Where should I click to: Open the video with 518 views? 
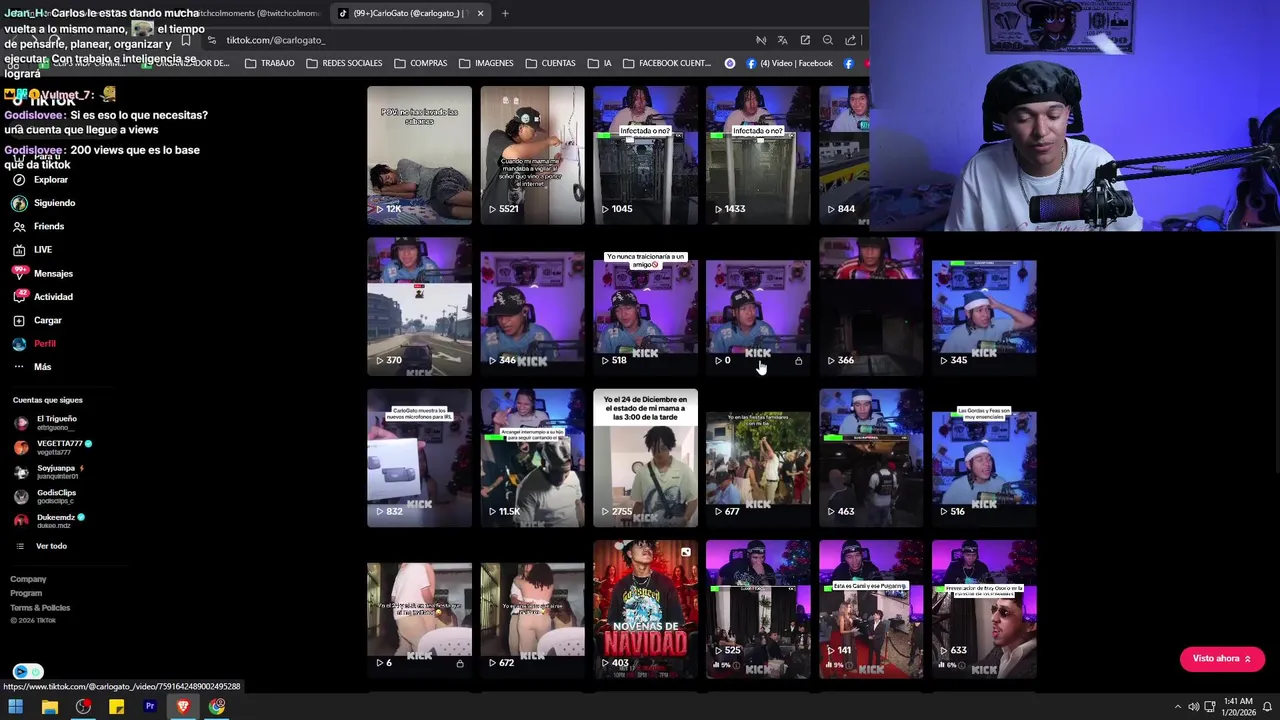point(645,307)
